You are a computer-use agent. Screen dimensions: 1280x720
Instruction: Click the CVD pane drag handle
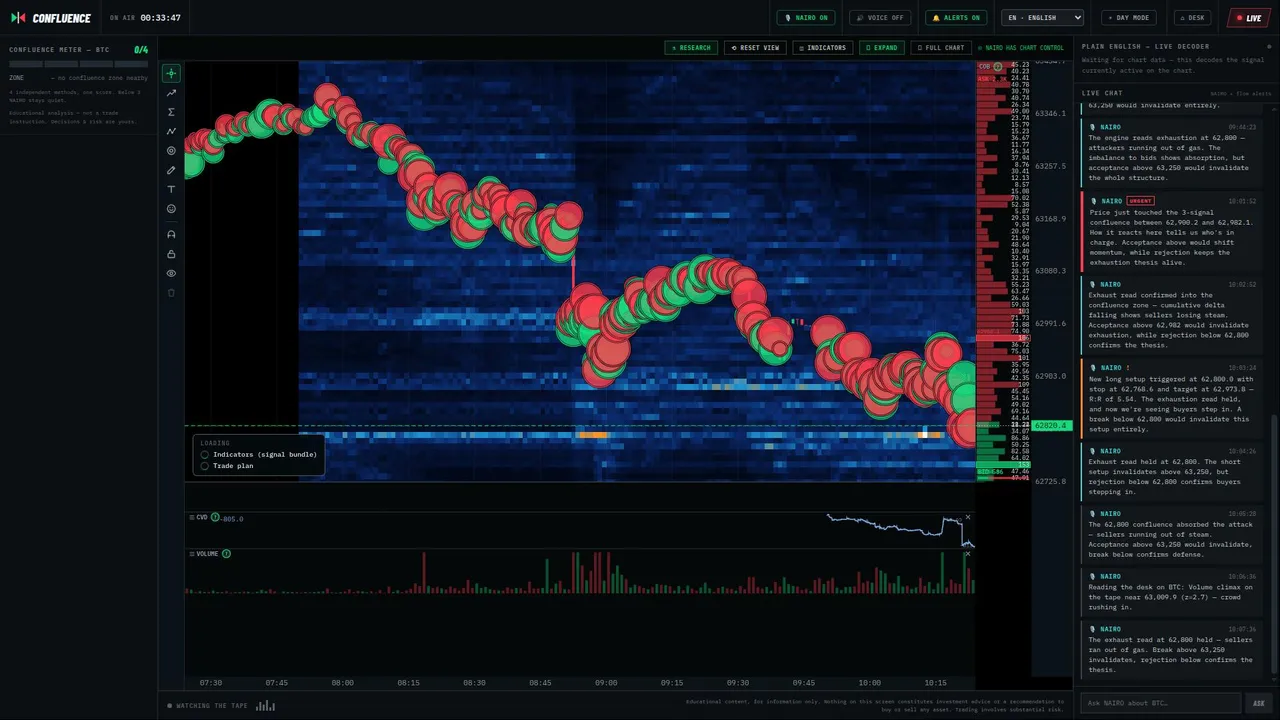[x=192, y=517]
